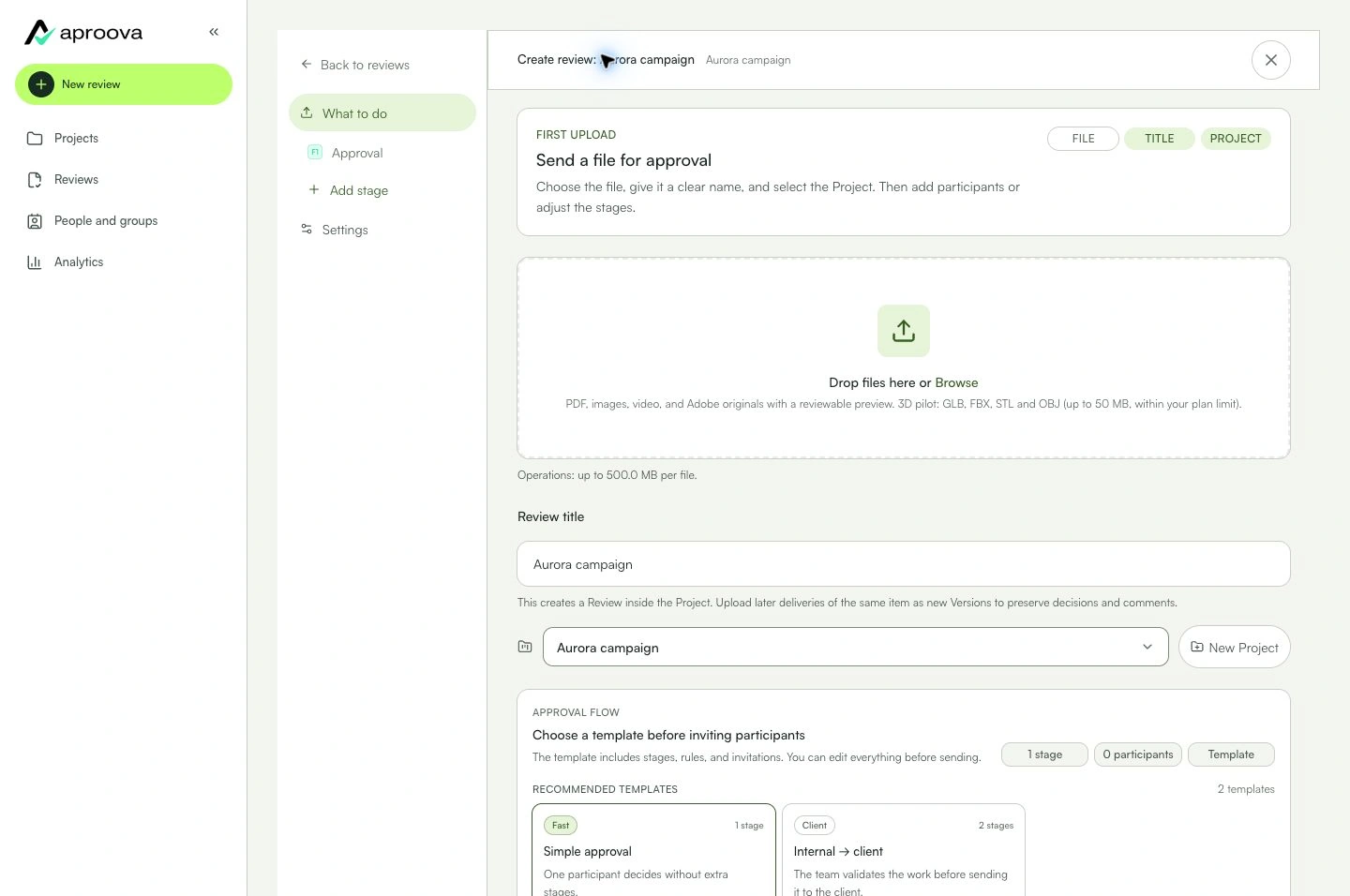The height and width of the screenshot is (896, 1350).
Task: Click the Projects folder icon
Action: (35, 139)
